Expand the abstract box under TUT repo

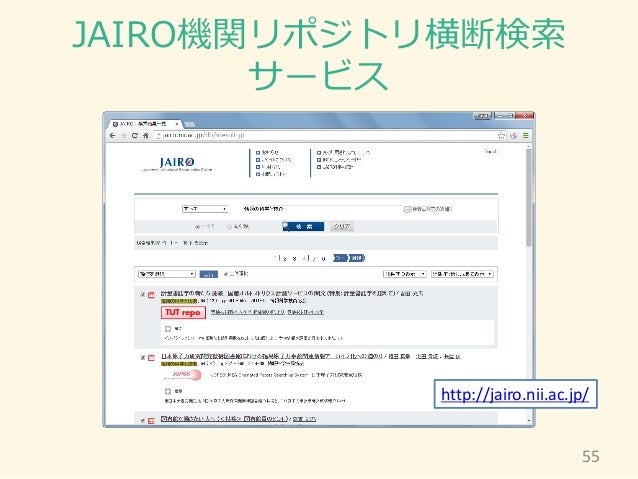tap(168, 328)
